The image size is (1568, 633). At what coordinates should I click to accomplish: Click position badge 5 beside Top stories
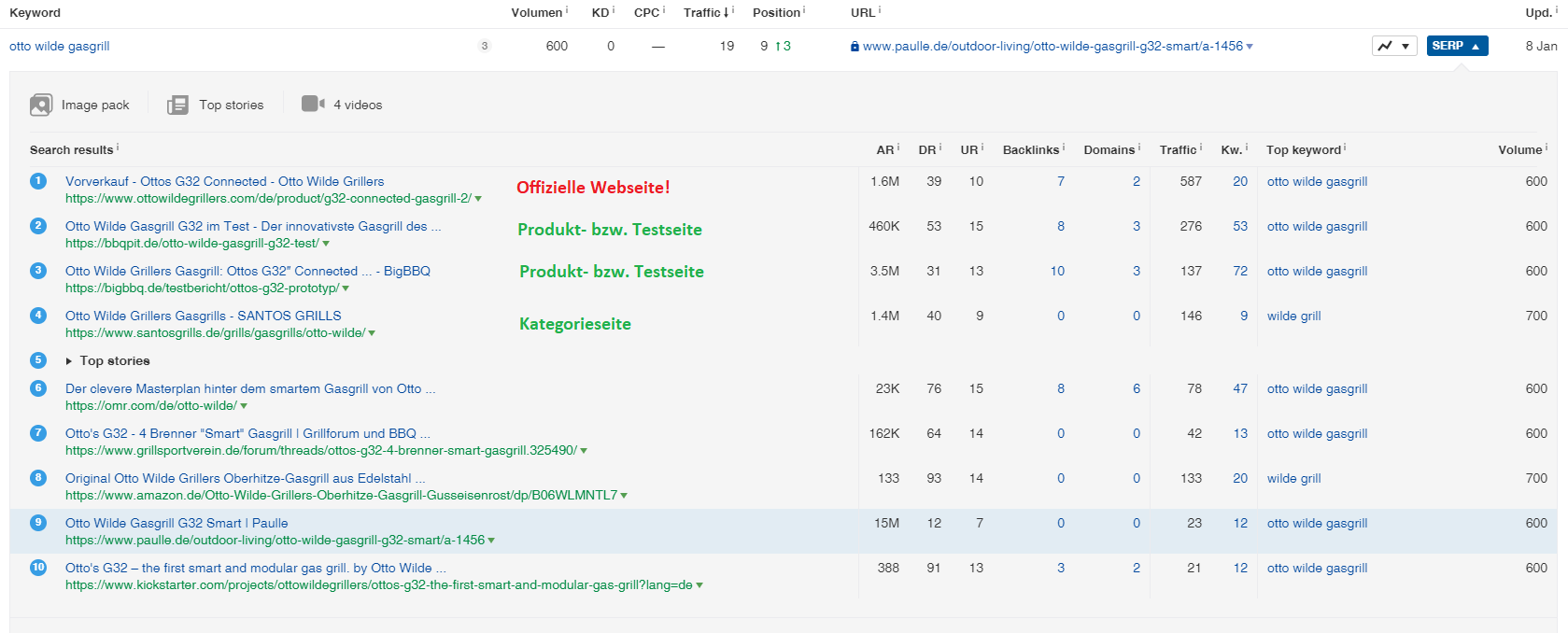pyautogui.click(x=38, y=360)
